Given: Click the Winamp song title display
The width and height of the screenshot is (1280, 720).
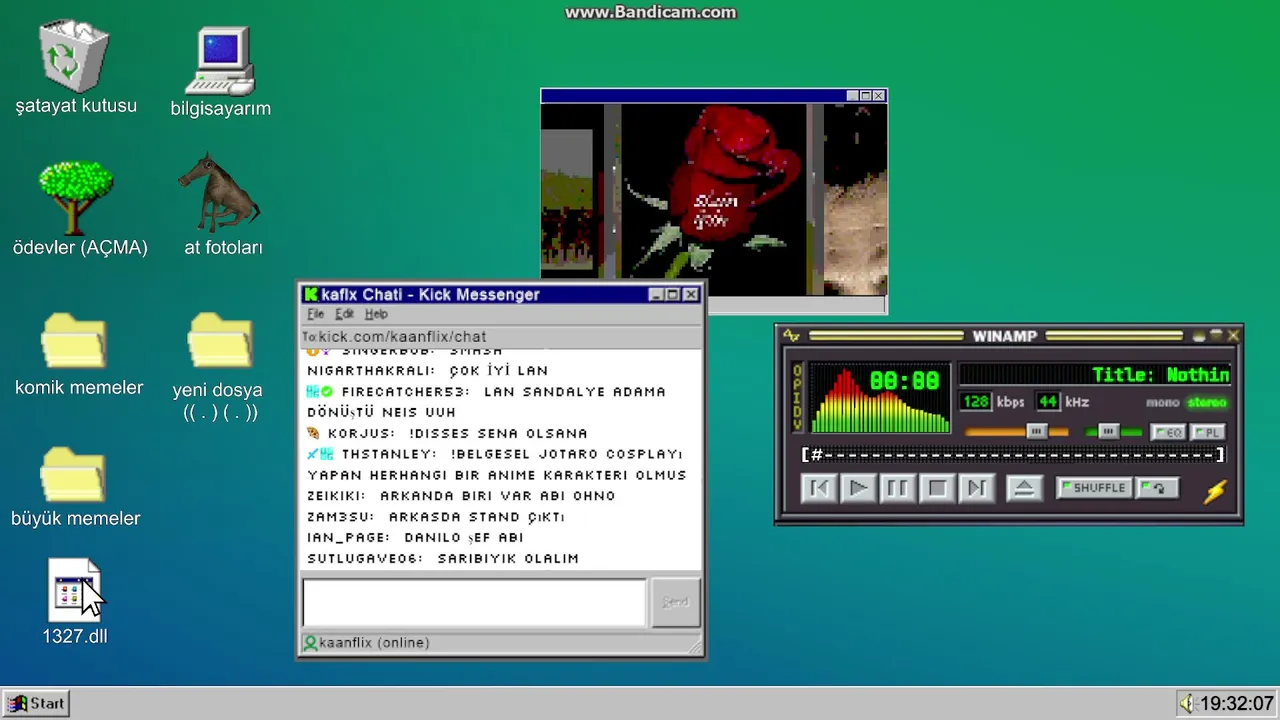Looking at the screenshot, I should [1094, 375].
